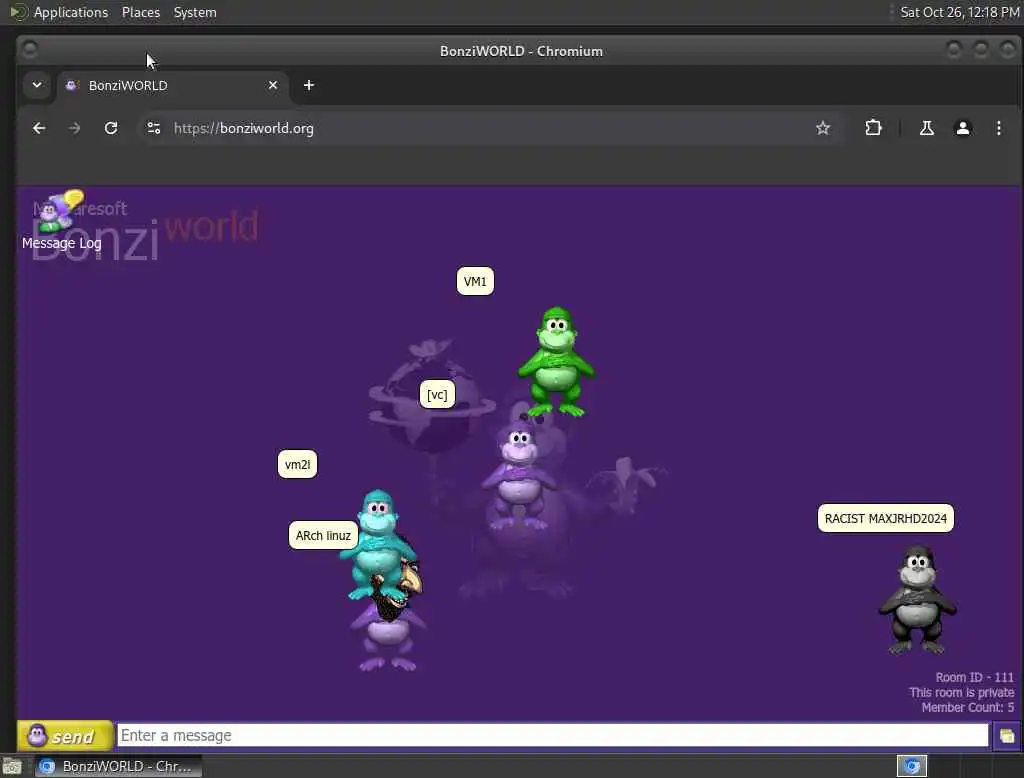Open the Message Log icon
Viewport: 1024px width, 778px height.
click(x=60, y=219)
